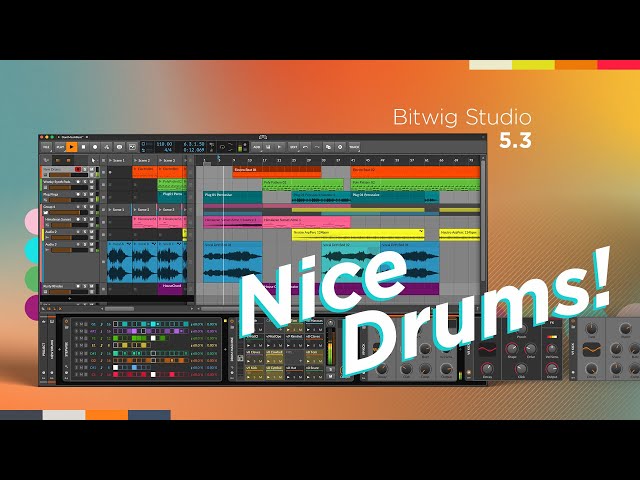The height and width of the screenshot is (480, 640).
Task: Click bar 9 on the arranger ruler
Action: coord(233,160)
